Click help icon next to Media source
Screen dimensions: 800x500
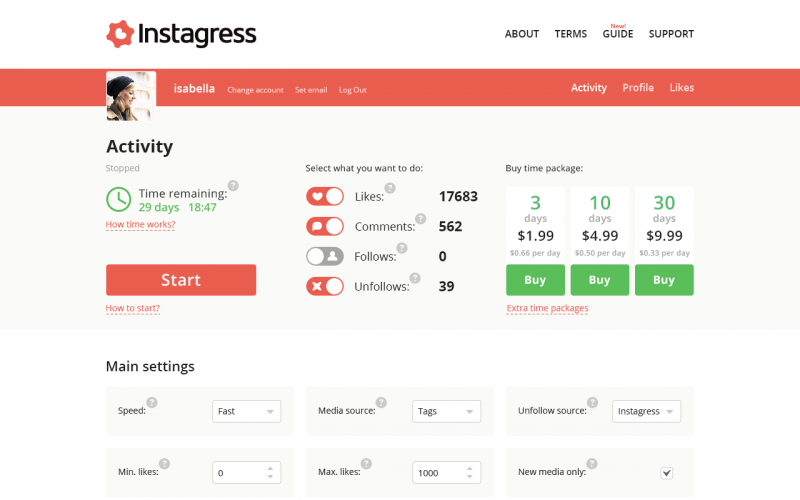point(381,402)
